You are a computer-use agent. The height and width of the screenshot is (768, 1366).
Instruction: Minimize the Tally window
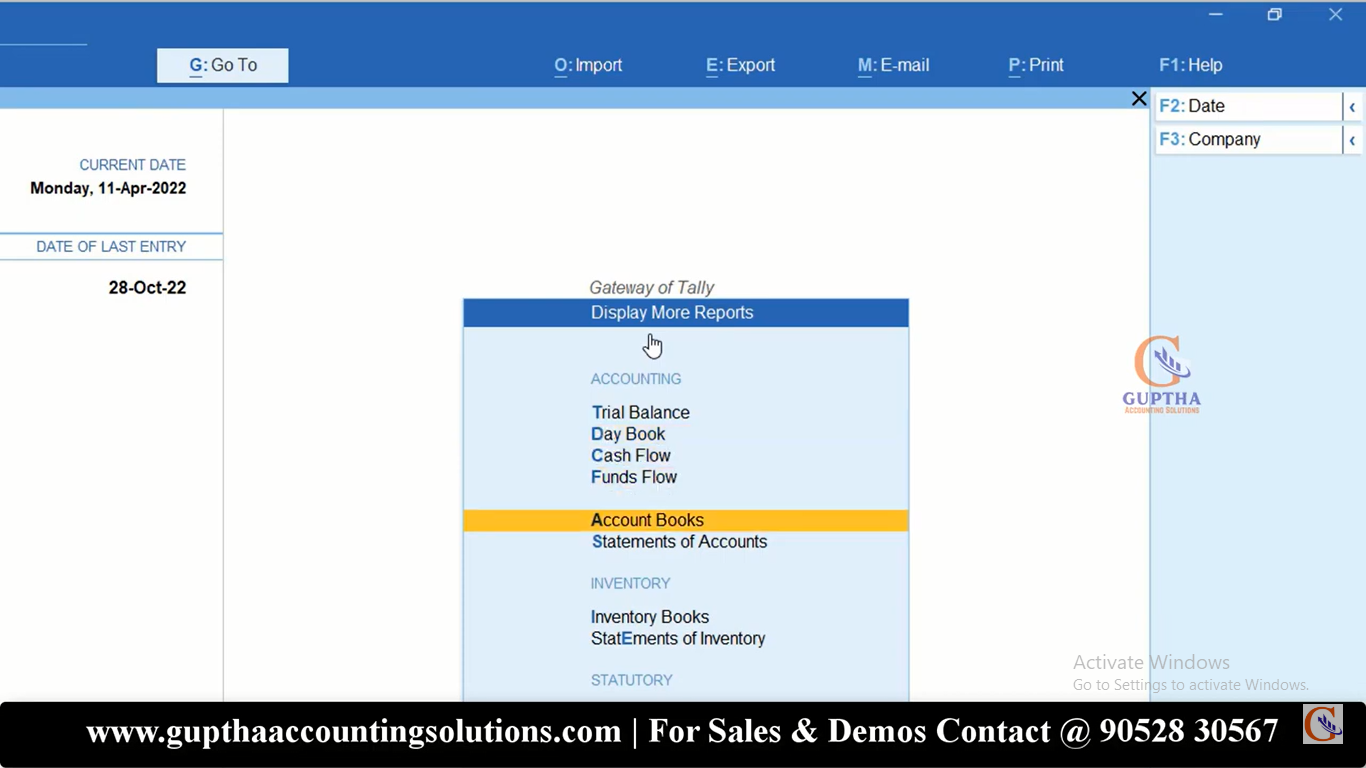(x=1216, y=14)
